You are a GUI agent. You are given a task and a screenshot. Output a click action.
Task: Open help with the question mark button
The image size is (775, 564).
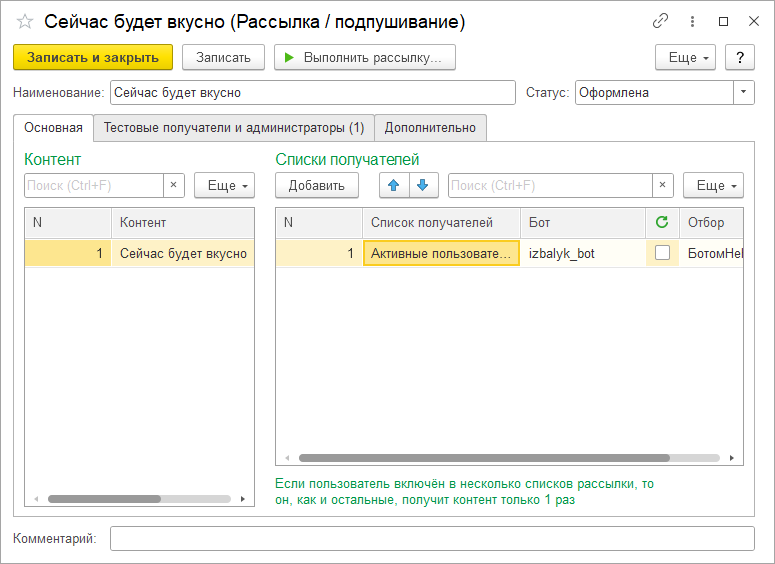coord(740,57)
